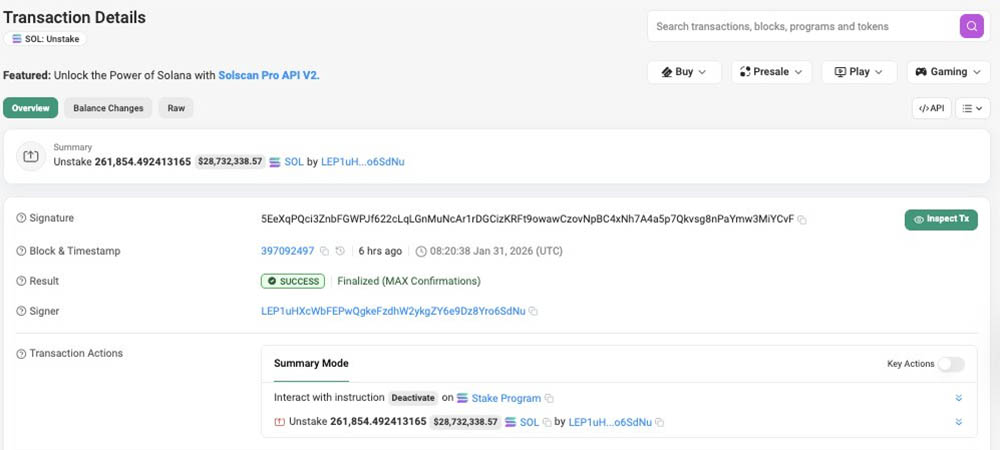The height and width of the screenshot is (450, 1000).
Task: Open the Buy dropdown
Action: [684, 72]
